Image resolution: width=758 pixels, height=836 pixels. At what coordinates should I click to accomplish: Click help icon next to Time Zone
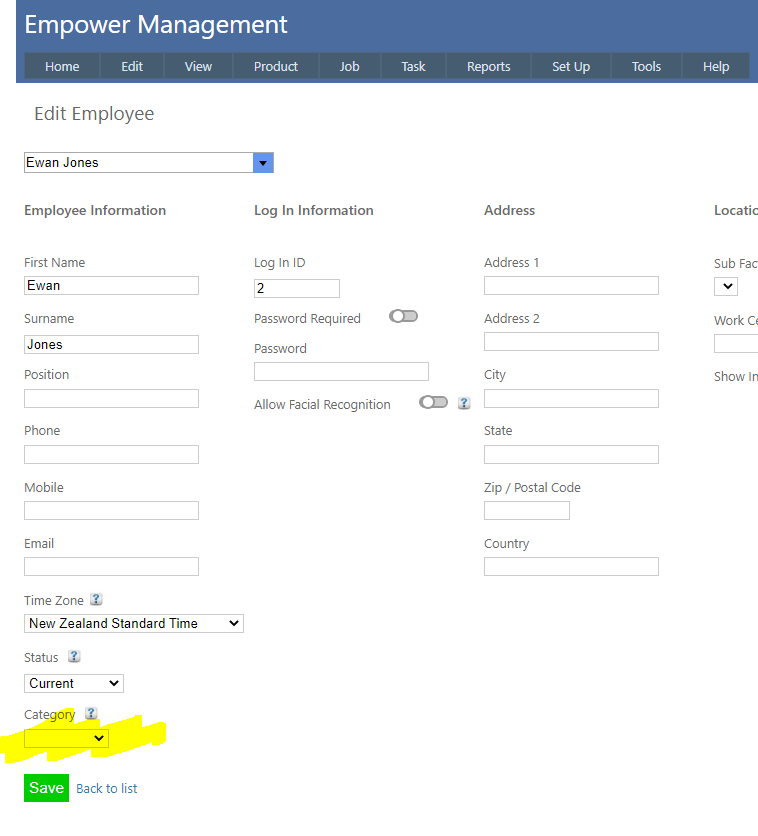coord(96,600)
